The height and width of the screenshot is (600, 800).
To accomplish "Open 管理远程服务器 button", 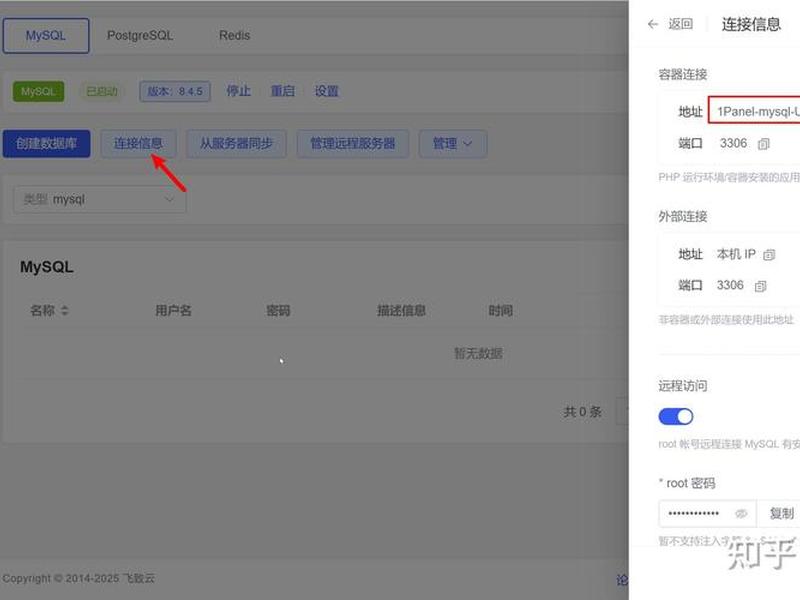I will 353,143.
